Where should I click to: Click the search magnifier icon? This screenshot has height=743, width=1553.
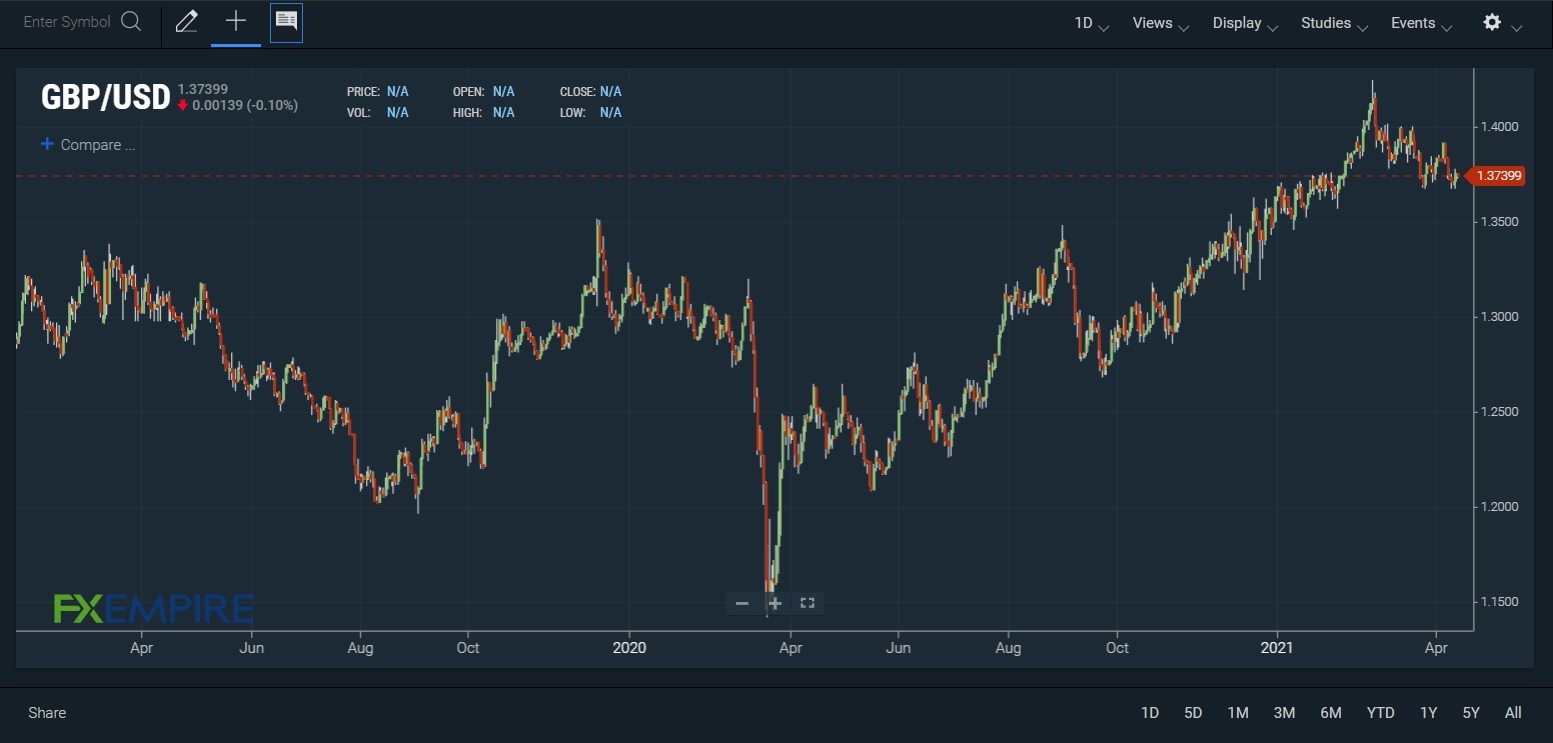tap(131, 22)
